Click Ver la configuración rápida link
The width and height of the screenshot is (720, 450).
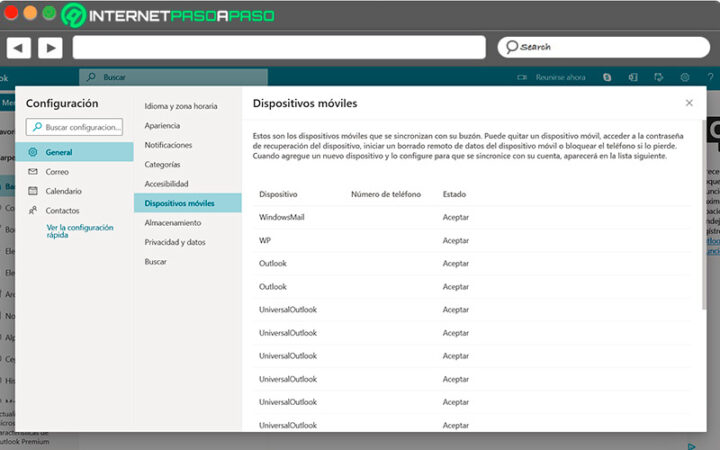[80, 231]
